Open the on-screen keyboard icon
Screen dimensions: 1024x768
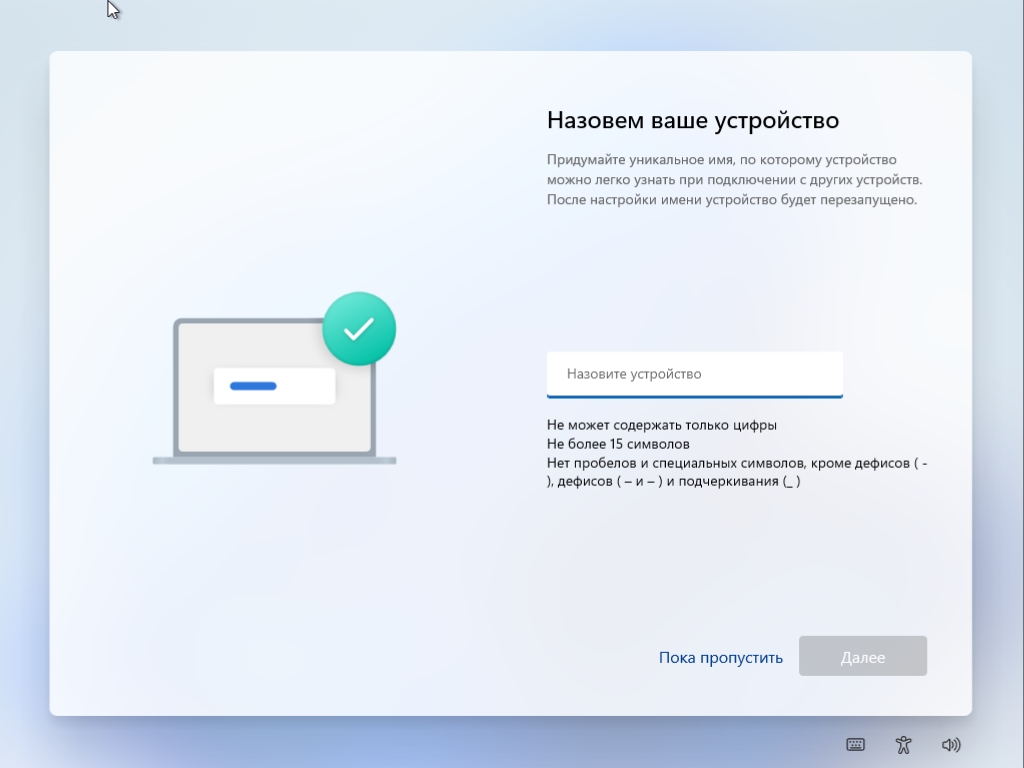pyautogui.click(x=855, y=744)
